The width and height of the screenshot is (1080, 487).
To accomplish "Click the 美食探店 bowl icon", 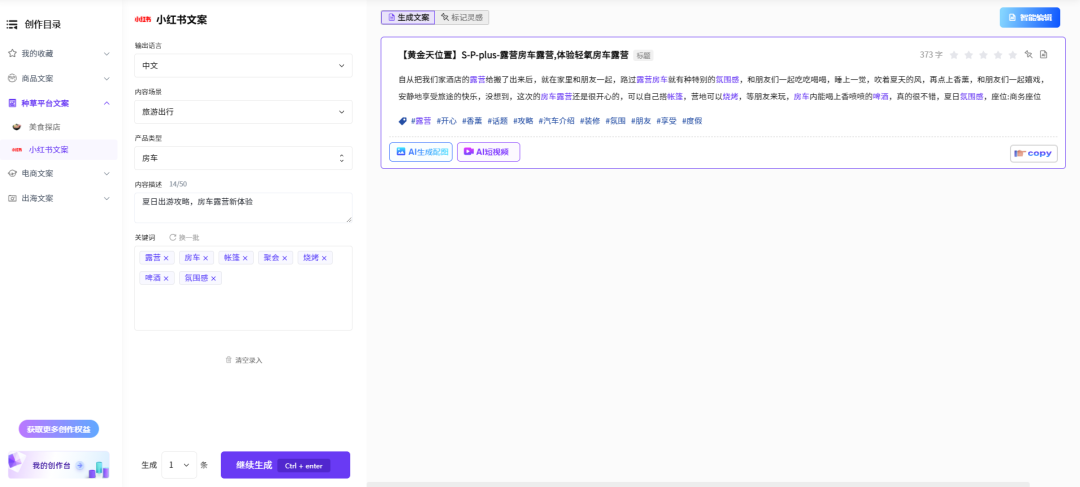I will (17, 127).
